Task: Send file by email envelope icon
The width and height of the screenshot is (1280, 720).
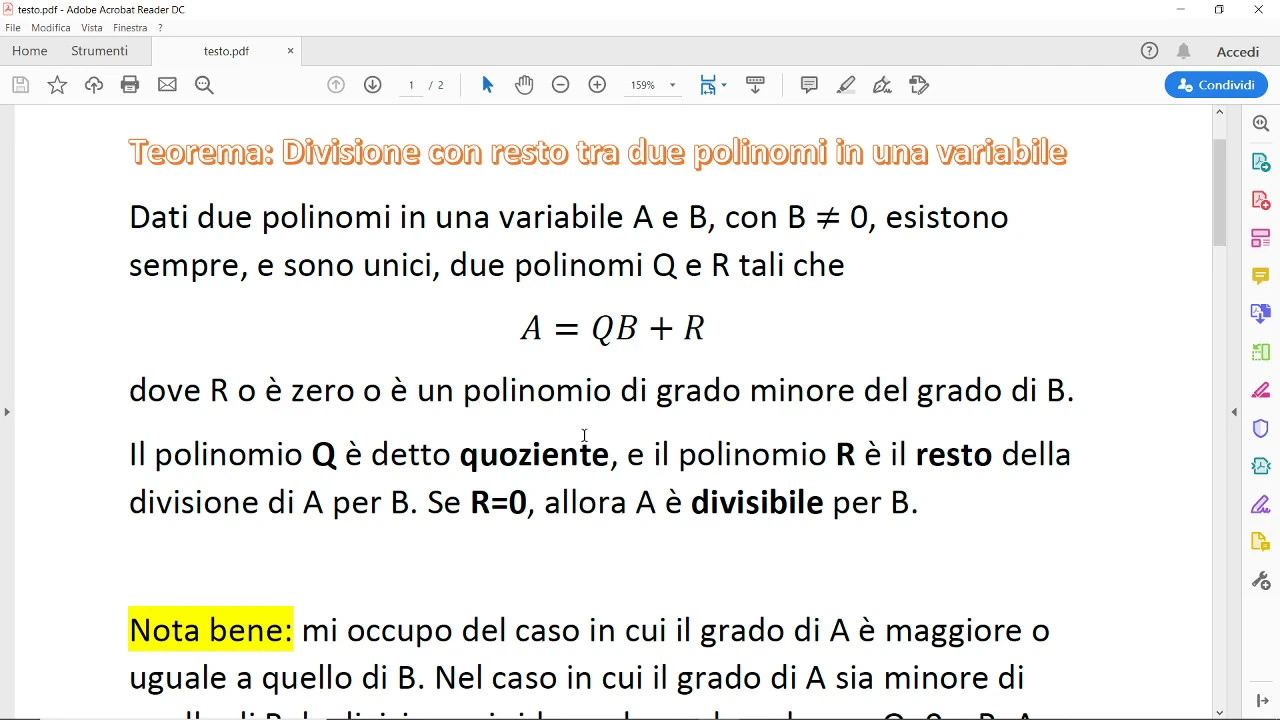Action: [167, 85]
